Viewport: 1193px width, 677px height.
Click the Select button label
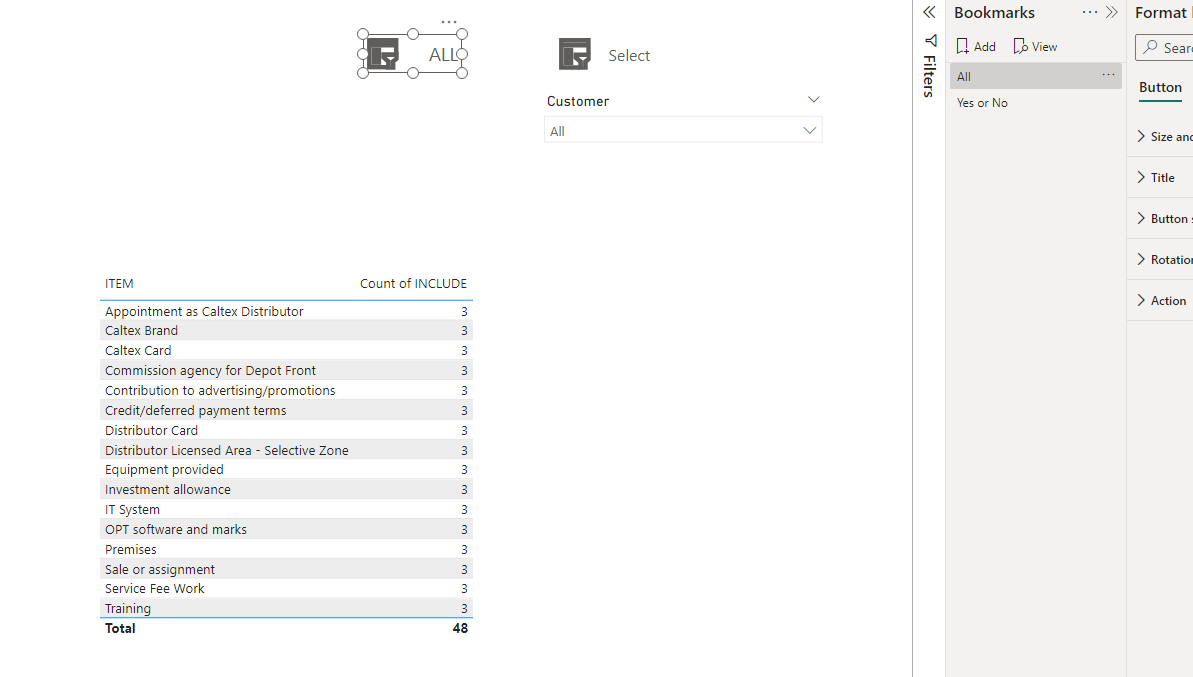(x=629, y=56)
